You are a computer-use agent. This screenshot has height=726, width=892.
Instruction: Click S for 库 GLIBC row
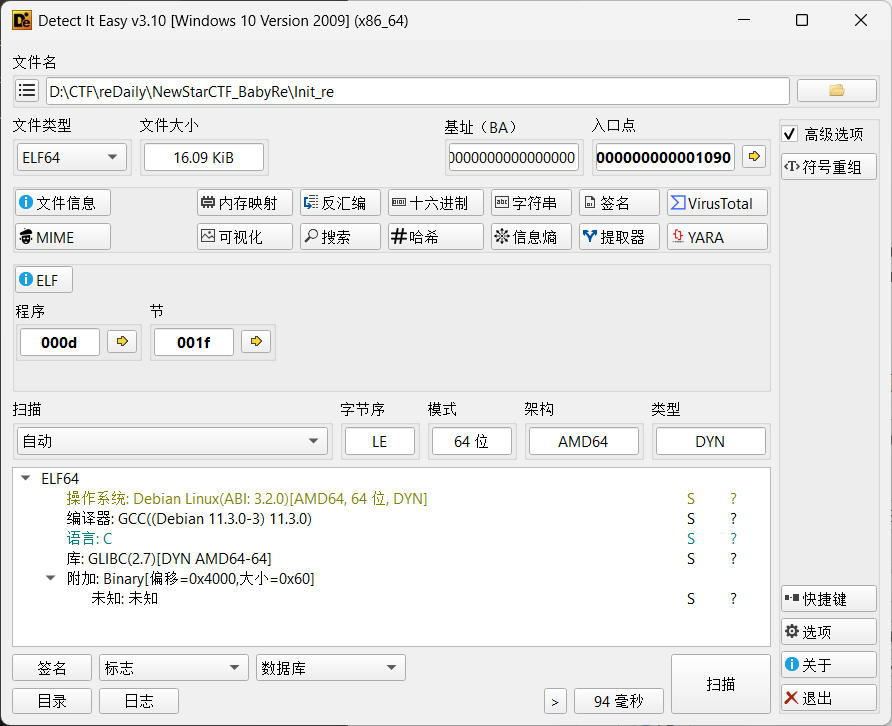[691, 558]
